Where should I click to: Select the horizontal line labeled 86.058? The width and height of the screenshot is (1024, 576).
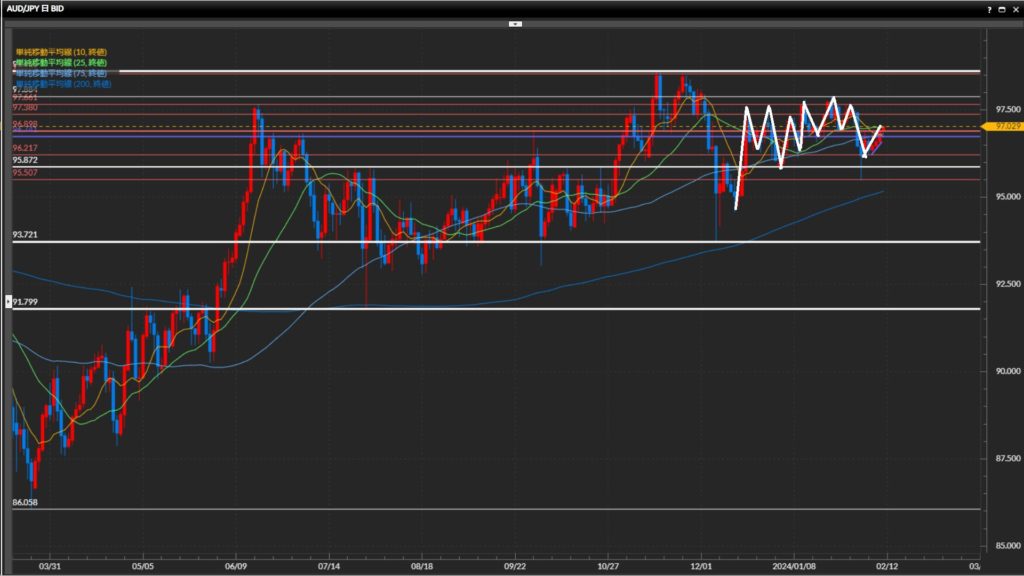pos(500,509)
